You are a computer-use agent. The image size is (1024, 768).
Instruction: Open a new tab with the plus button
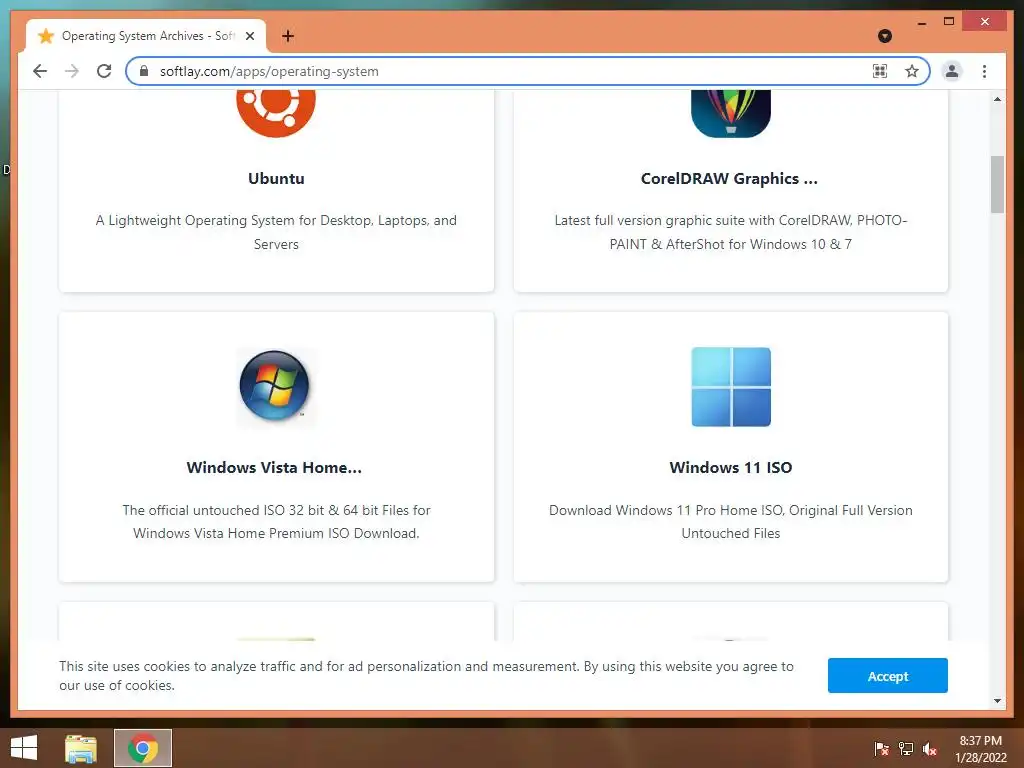tap(288, 36)
